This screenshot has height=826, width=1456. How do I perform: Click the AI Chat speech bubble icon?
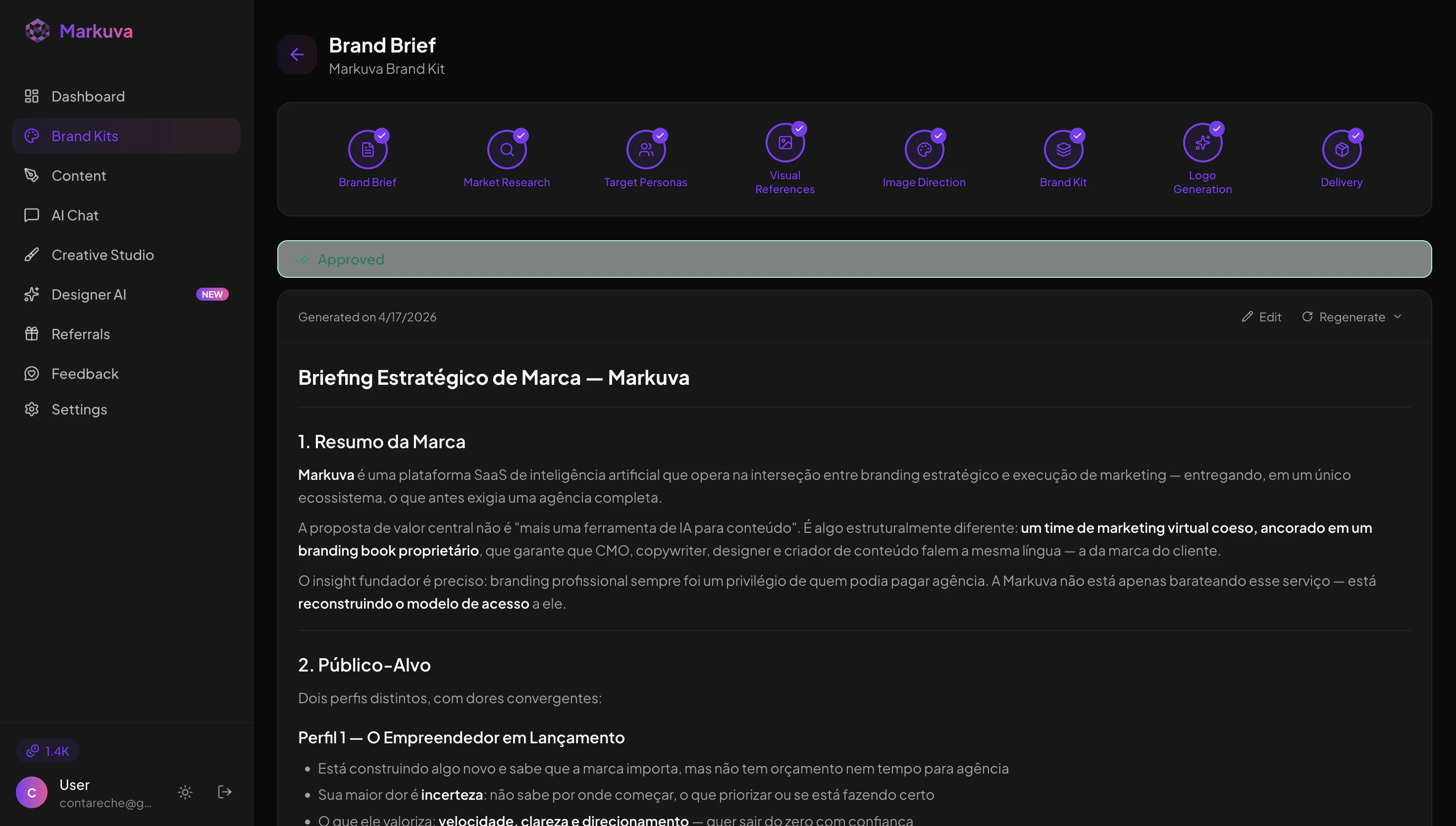point(32,215)
